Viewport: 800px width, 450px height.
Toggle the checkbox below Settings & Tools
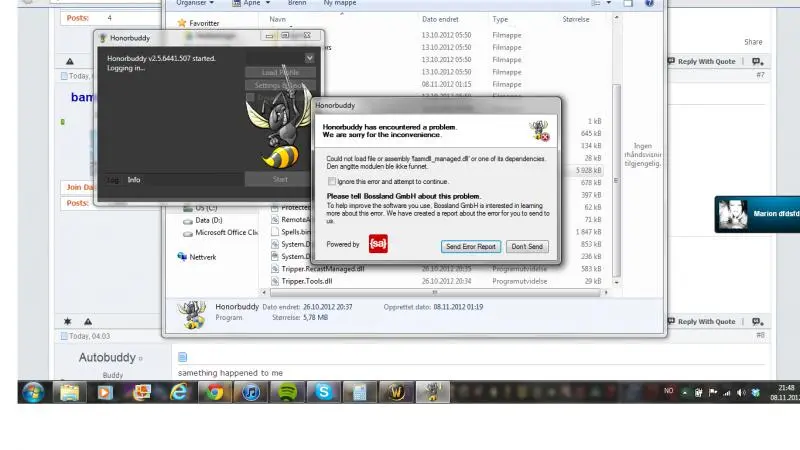[250, 97]
